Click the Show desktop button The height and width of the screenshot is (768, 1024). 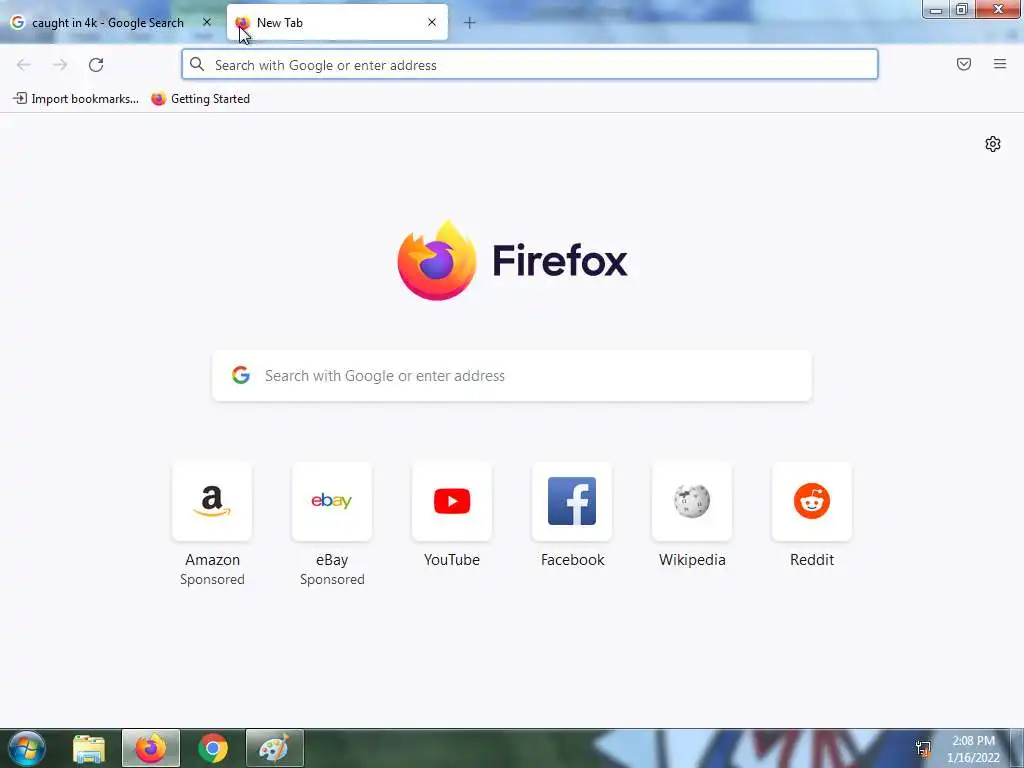coord(1016,748)
